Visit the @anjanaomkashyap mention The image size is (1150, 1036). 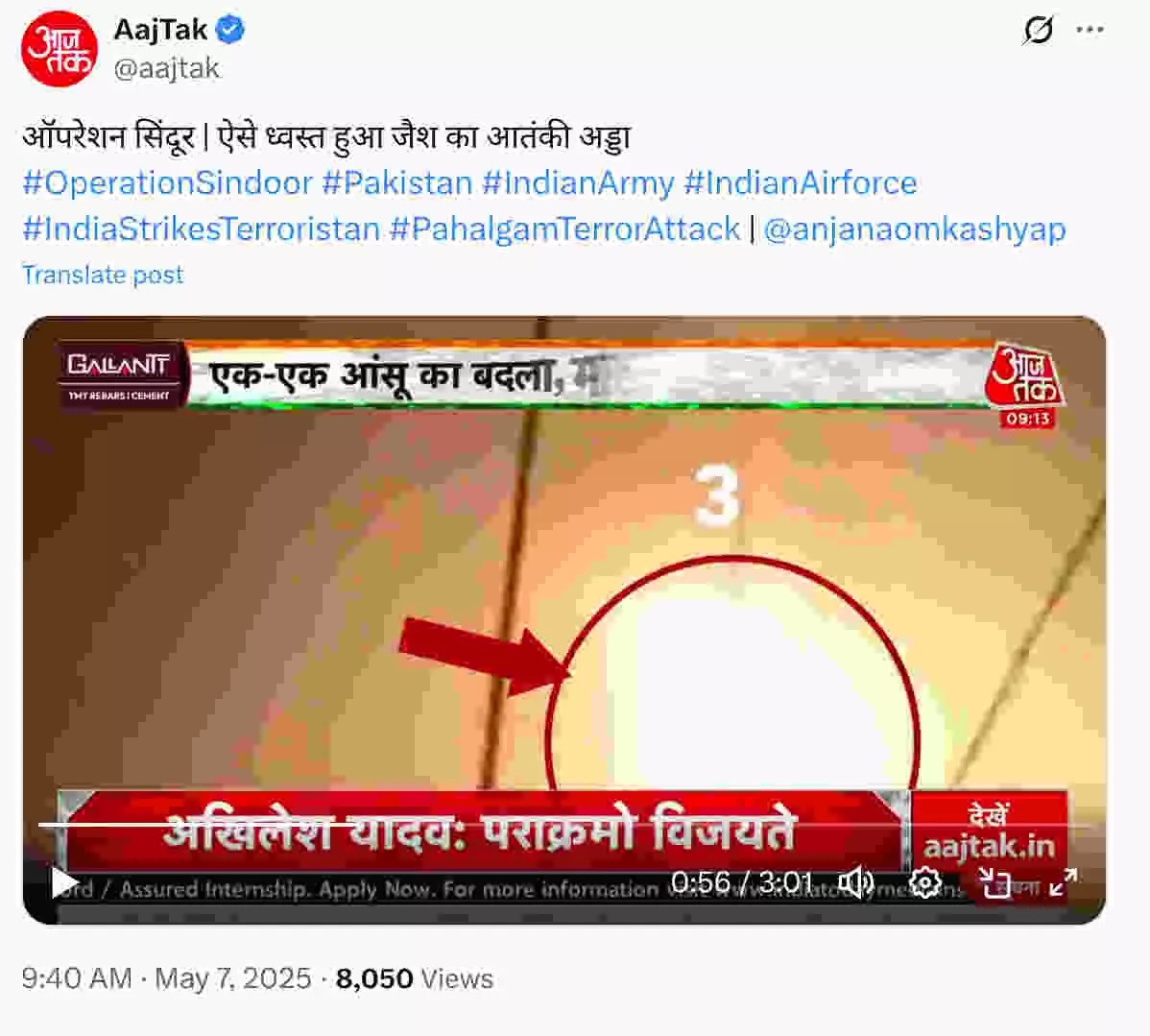coord(915,229)
